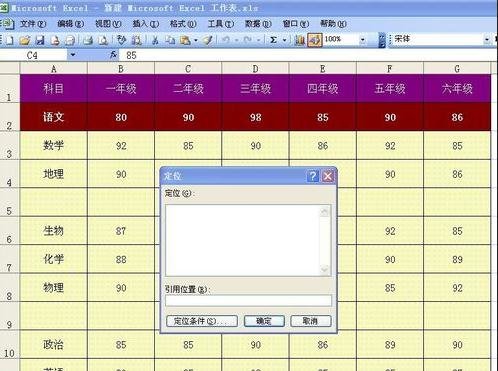Click the Print icon in the toolbar

click(x=88, y=40)
